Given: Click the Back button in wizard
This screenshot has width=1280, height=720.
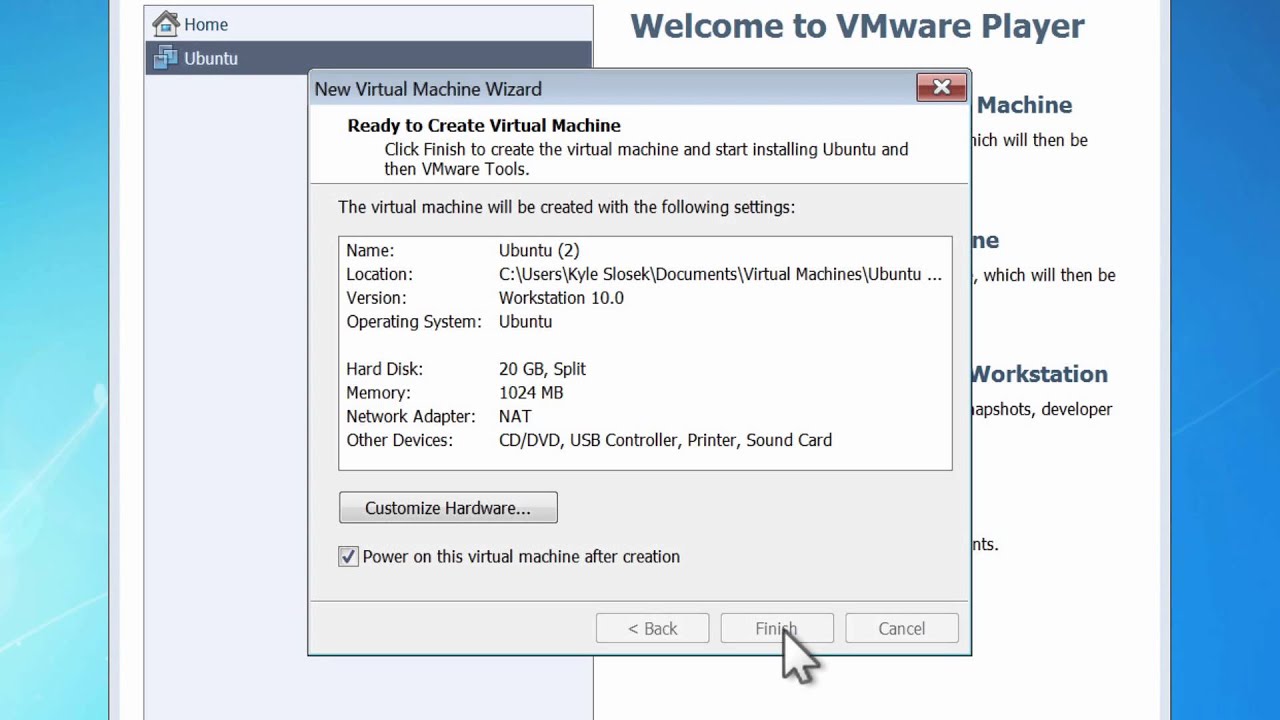Looking at the screenshot, I should coord(652,628).
